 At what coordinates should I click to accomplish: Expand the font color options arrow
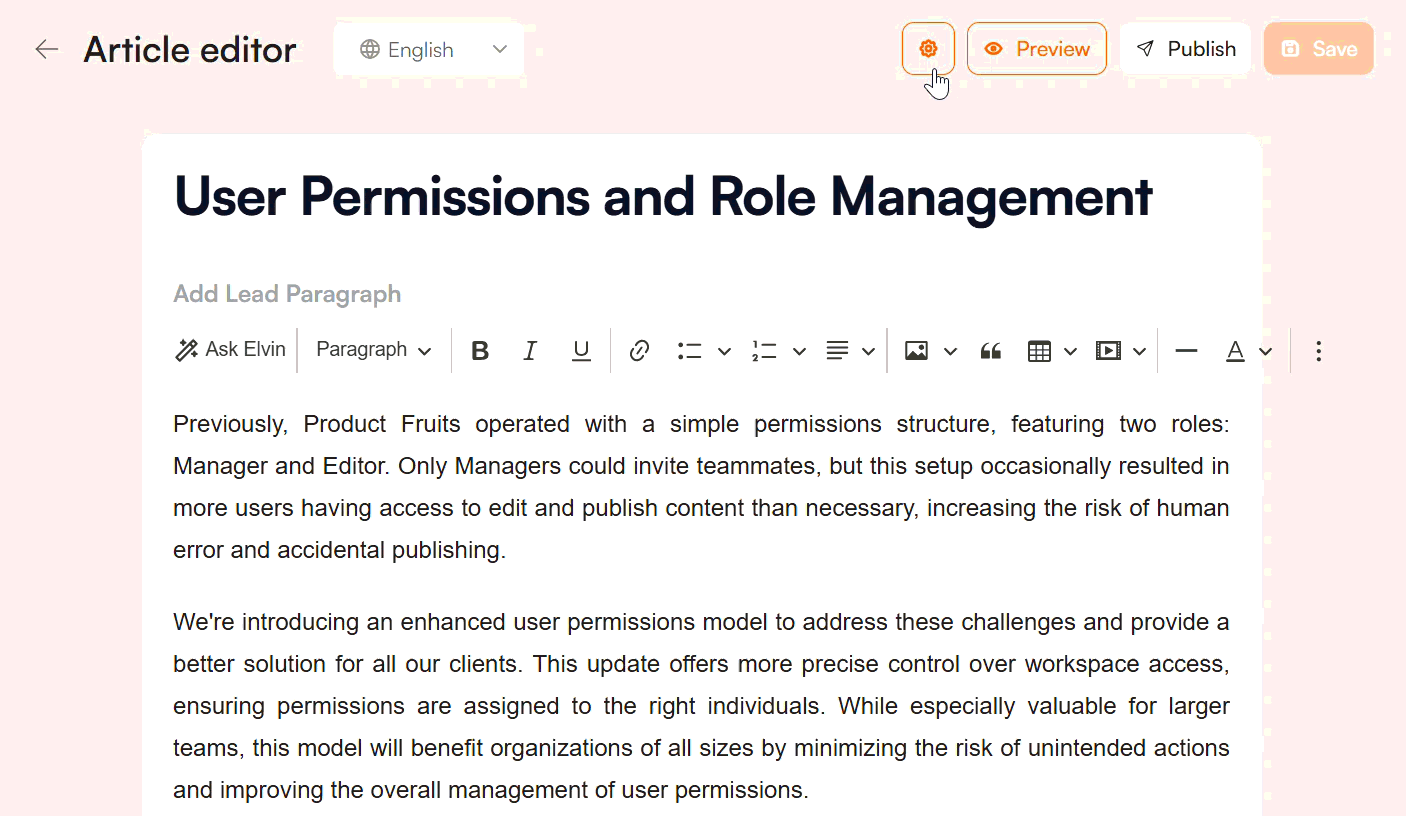(x=1265, y=351)
